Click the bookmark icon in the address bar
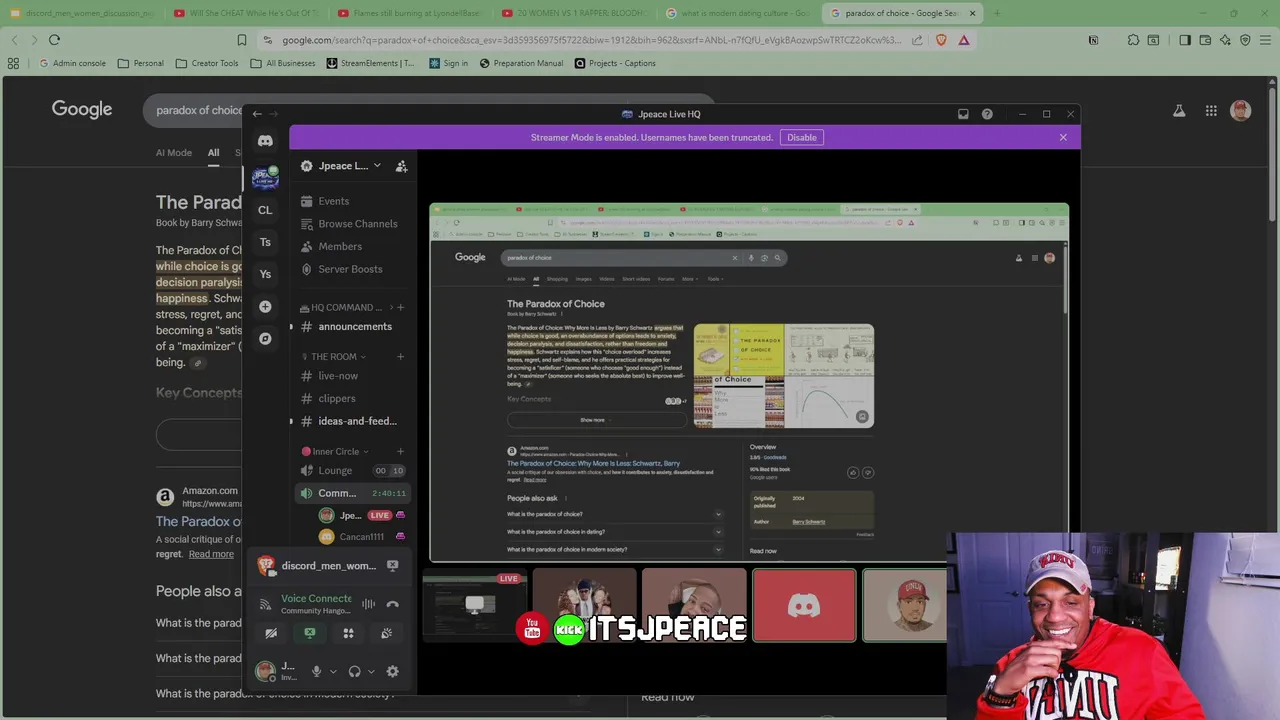Screen dimensions: 1280x720 [x=241, y=40]
